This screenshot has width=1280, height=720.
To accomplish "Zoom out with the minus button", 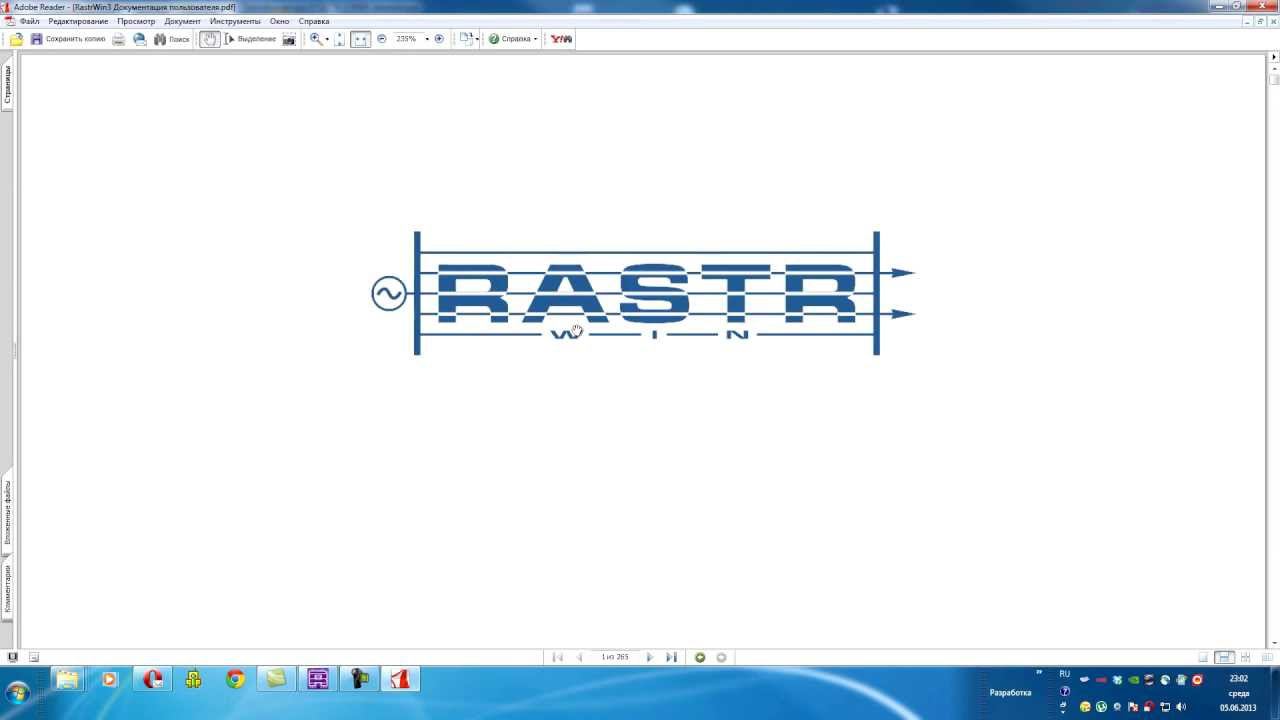I will tap(382, 39).
